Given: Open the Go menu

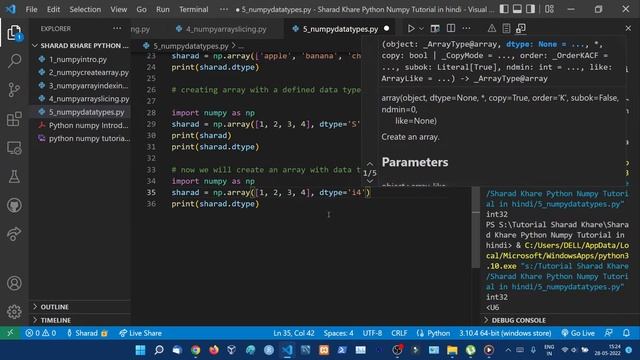Looking at the screenshot, I should [141, 9].
